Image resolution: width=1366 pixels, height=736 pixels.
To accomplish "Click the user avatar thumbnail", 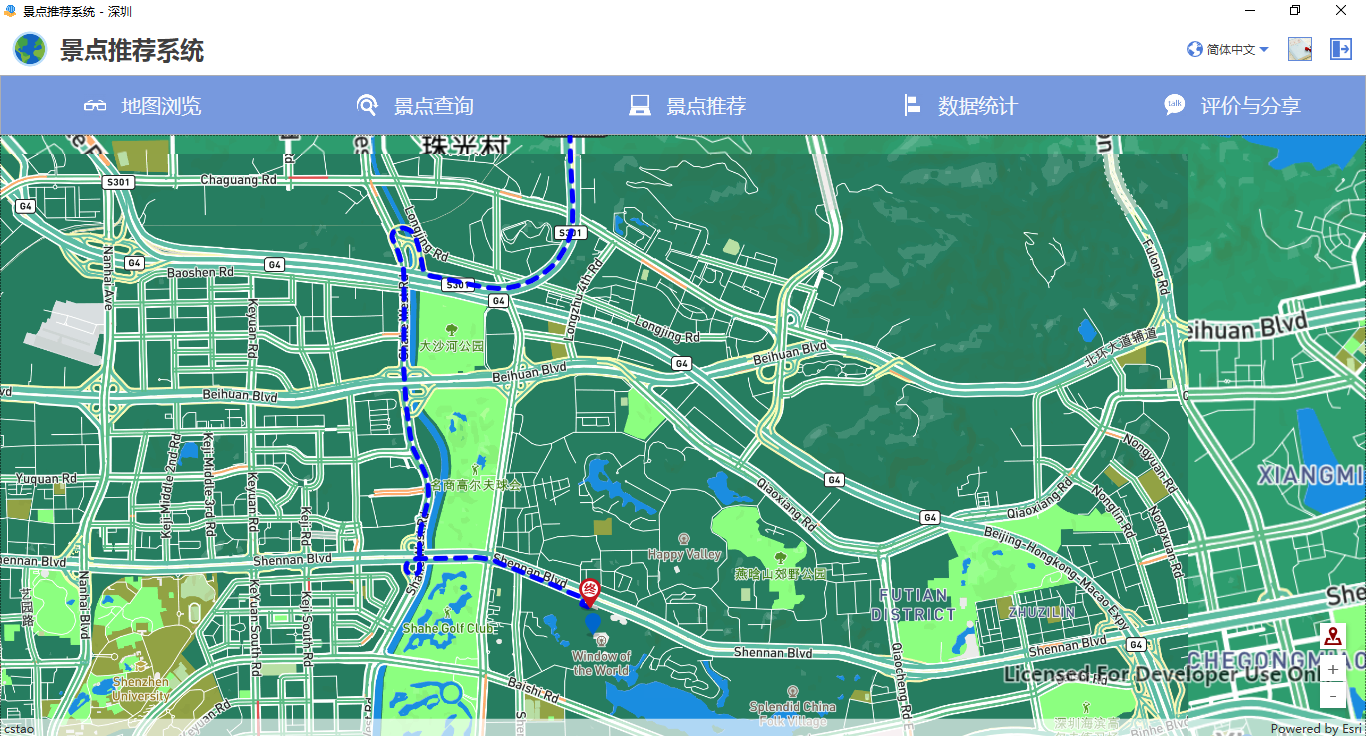I will tap(1300, 49).
